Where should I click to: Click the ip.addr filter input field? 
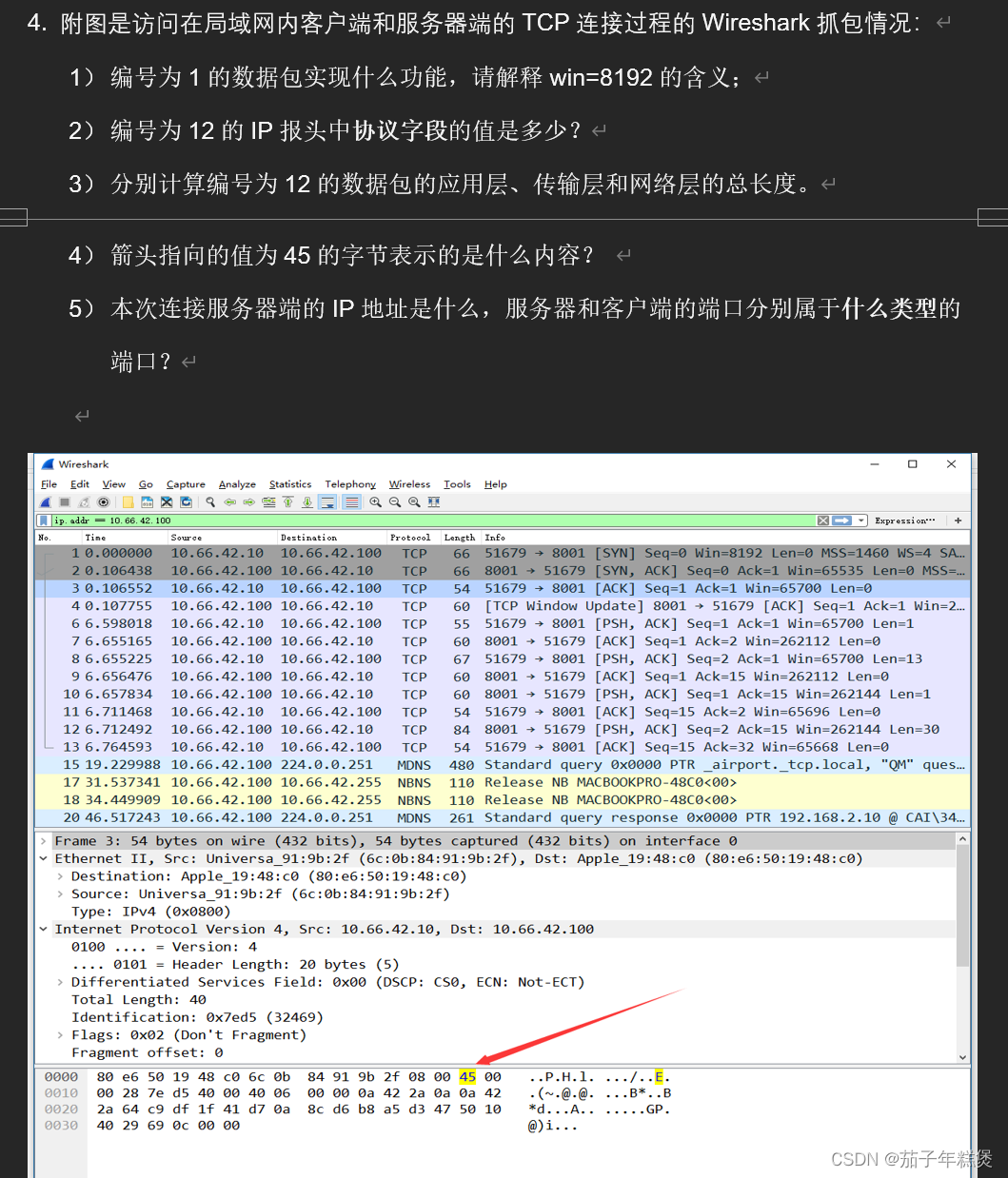tap(190, 520)
